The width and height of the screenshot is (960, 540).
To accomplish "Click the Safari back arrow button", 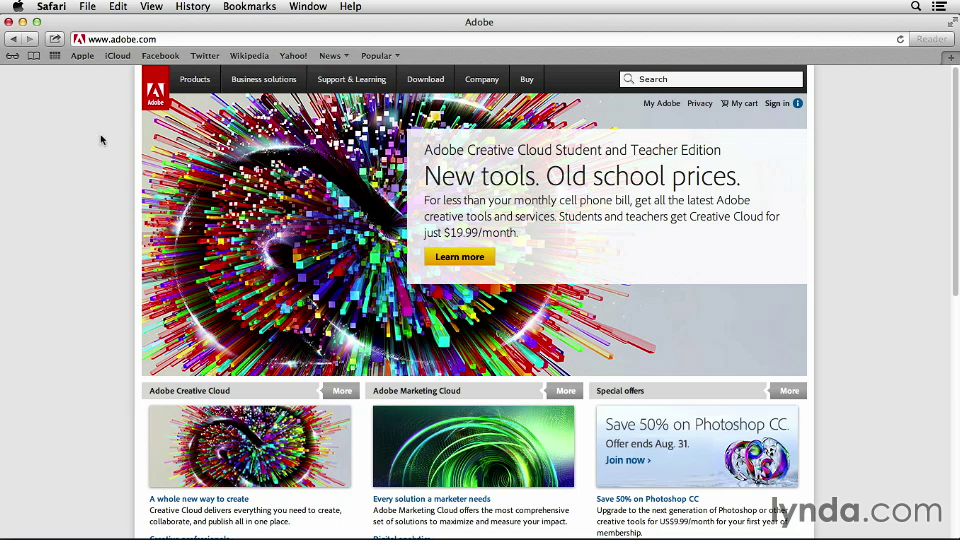I will pos(13,39).
